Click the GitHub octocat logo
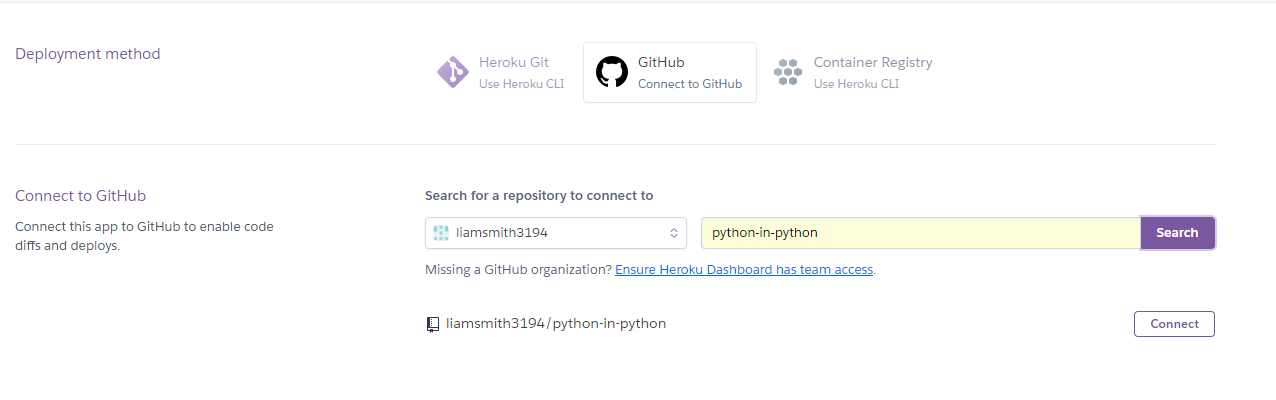The image size is (1276, 400). (x=612, y=73)
